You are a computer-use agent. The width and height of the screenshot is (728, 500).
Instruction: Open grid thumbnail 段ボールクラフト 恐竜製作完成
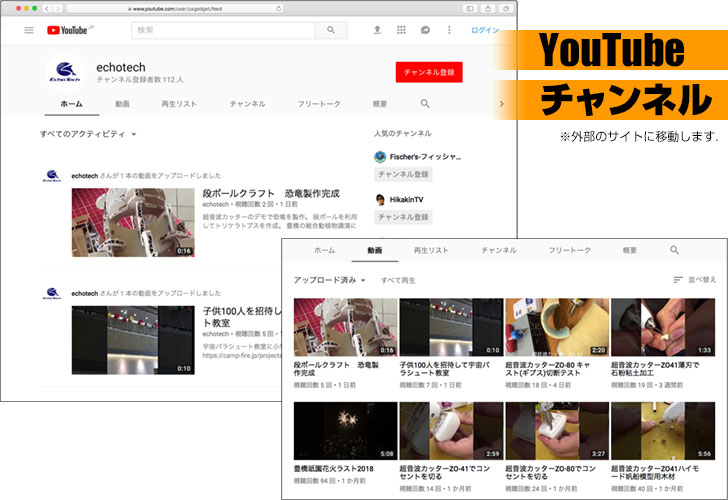345,327
